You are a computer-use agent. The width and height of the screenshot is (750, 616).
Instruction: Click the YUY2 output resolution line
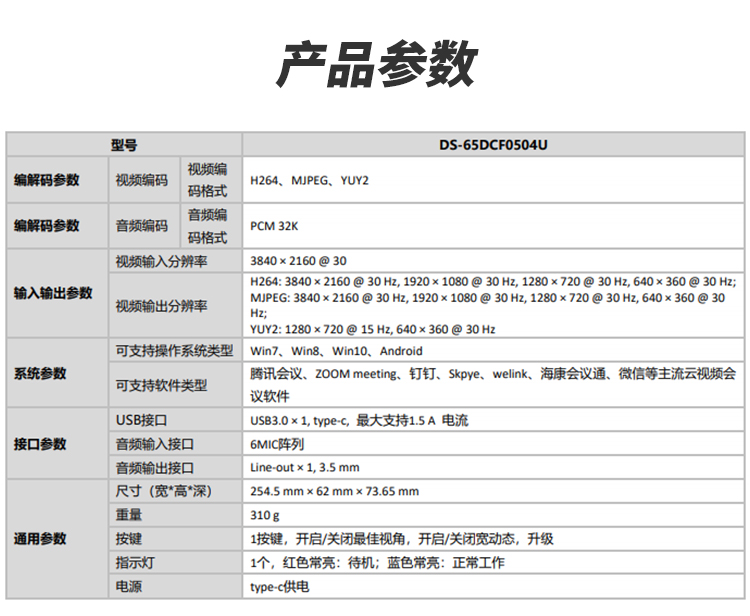(x=373, y=330)
